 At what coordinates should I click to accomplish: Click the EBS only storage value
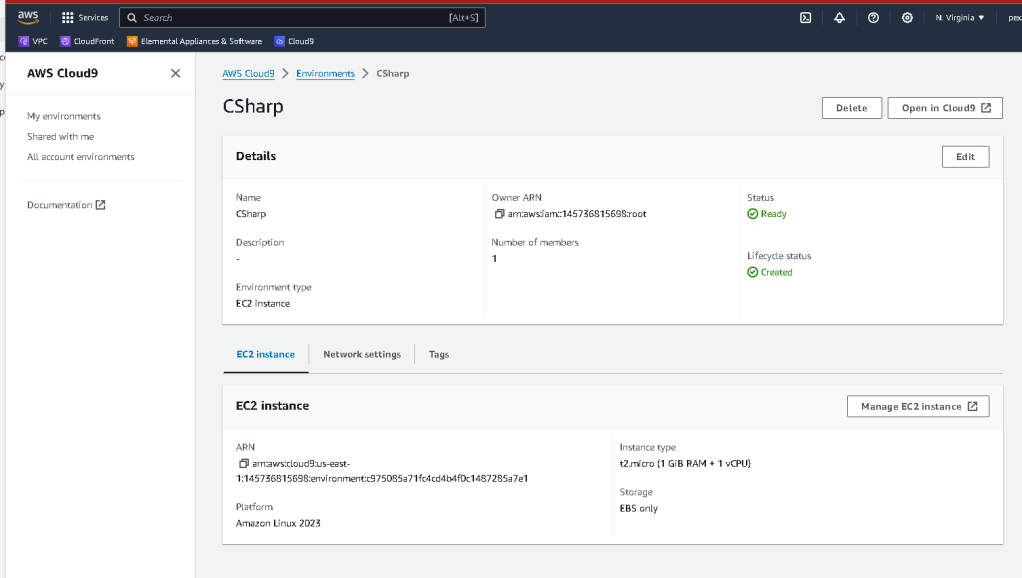[639, 508]
